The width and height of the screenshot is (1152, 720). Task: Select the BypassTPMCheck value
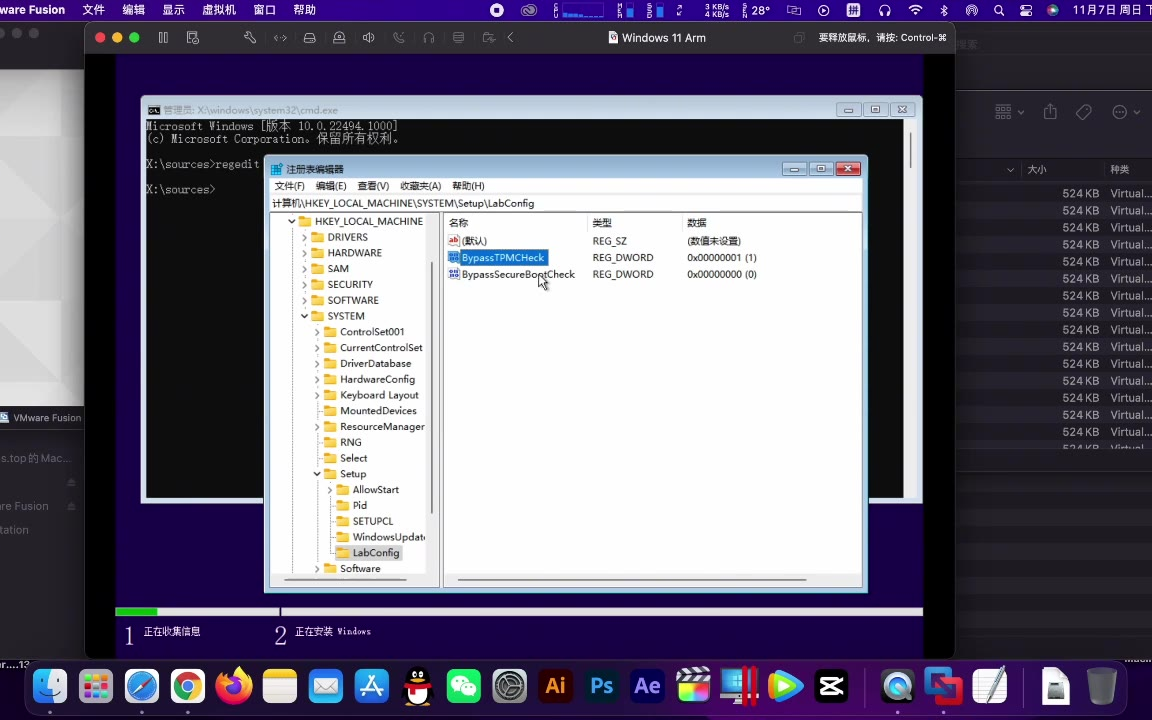pyautogui.click(x=503, y=257)
